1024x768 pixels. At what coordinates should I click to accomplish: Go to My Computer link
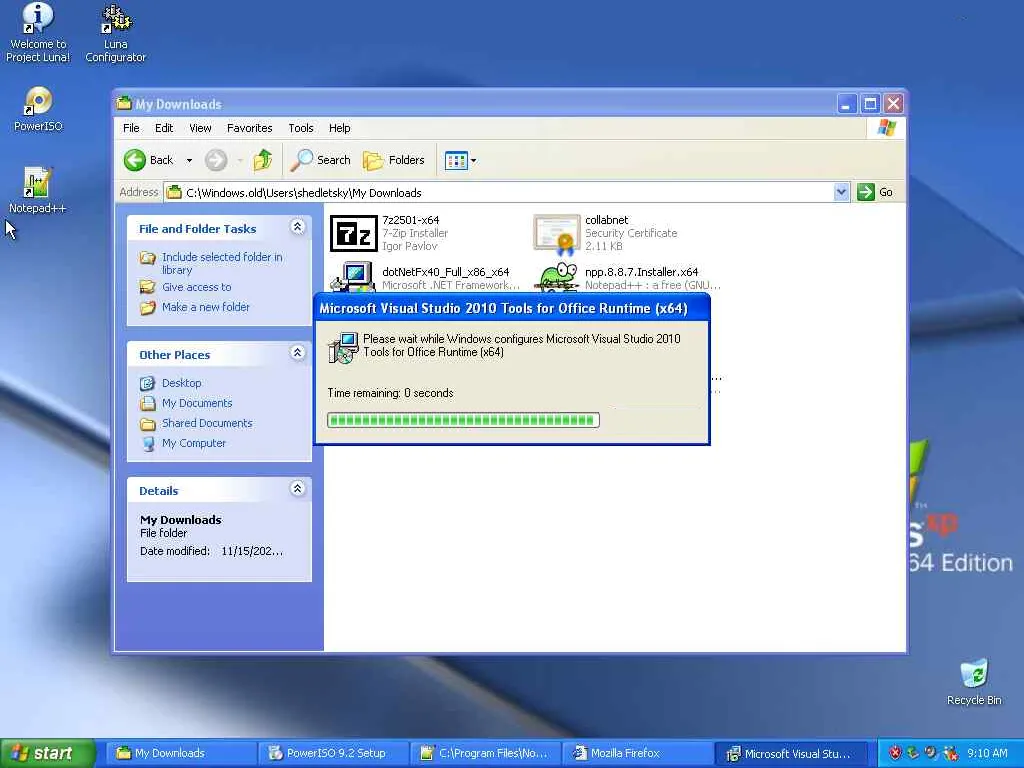[x=194, y=443]
